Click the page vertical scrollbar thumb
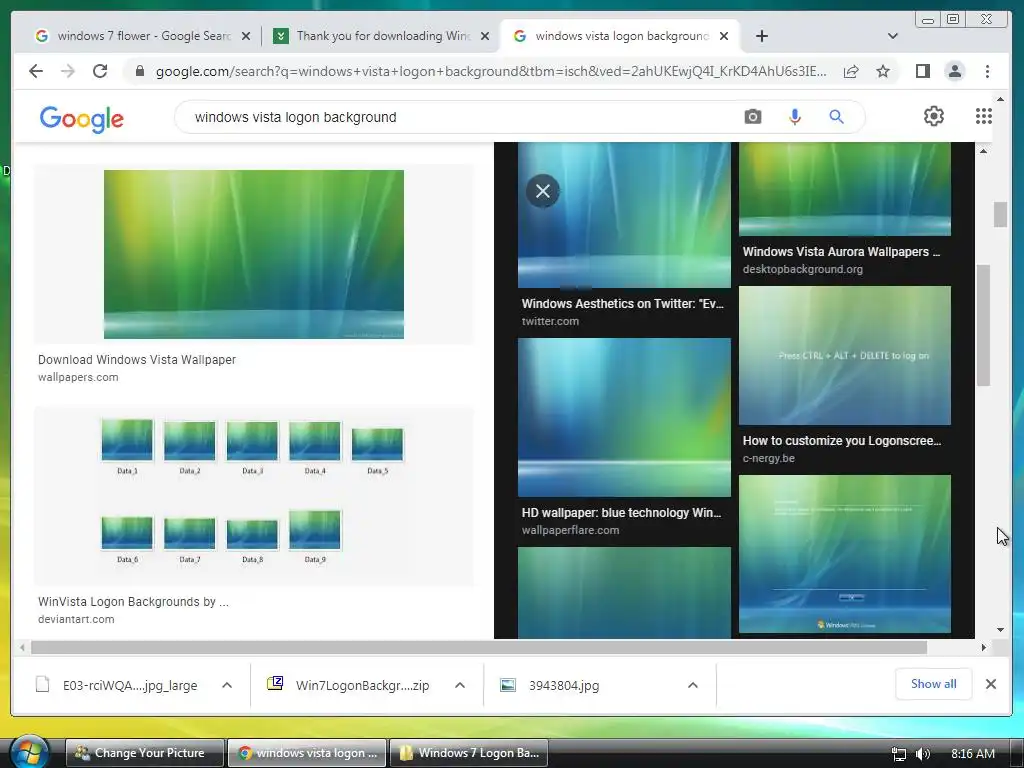 (1000, 215)
